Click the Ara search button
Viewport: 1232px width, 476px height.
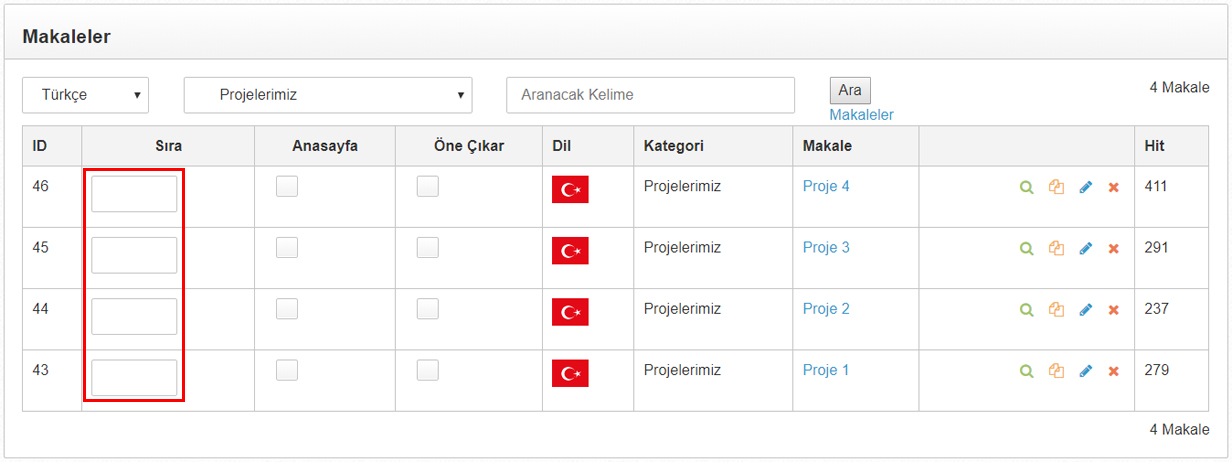(850, 90)
